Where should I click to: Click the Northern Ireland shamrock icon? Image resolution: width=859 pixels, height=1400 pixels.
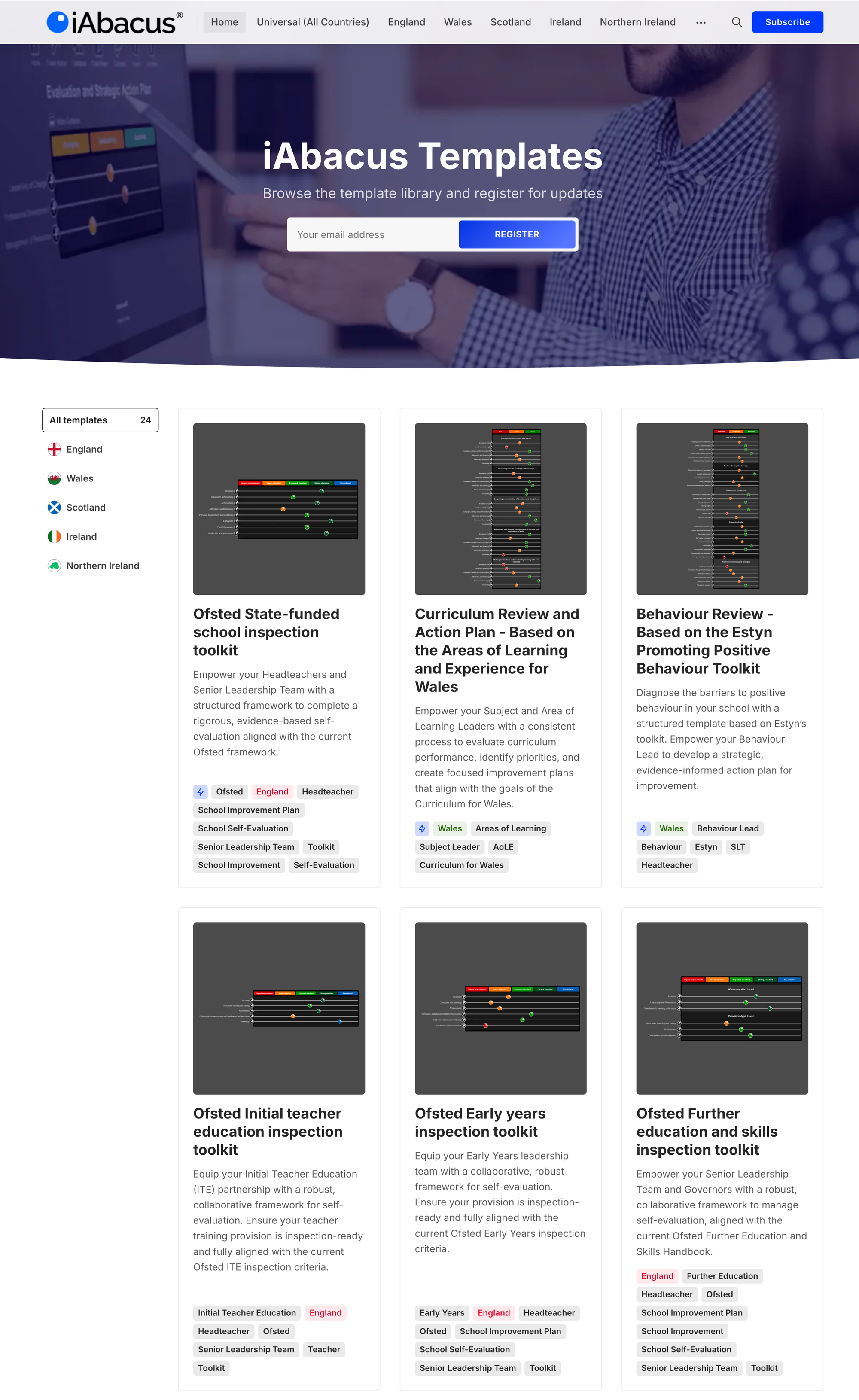[54, 566]
